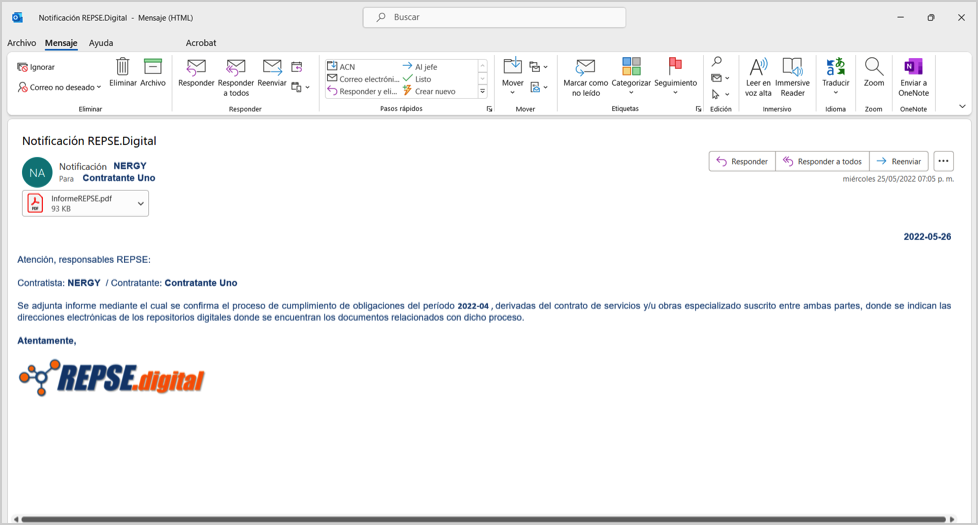Click the scroll left arrow
978x525 pixels.
coord(16,519)
